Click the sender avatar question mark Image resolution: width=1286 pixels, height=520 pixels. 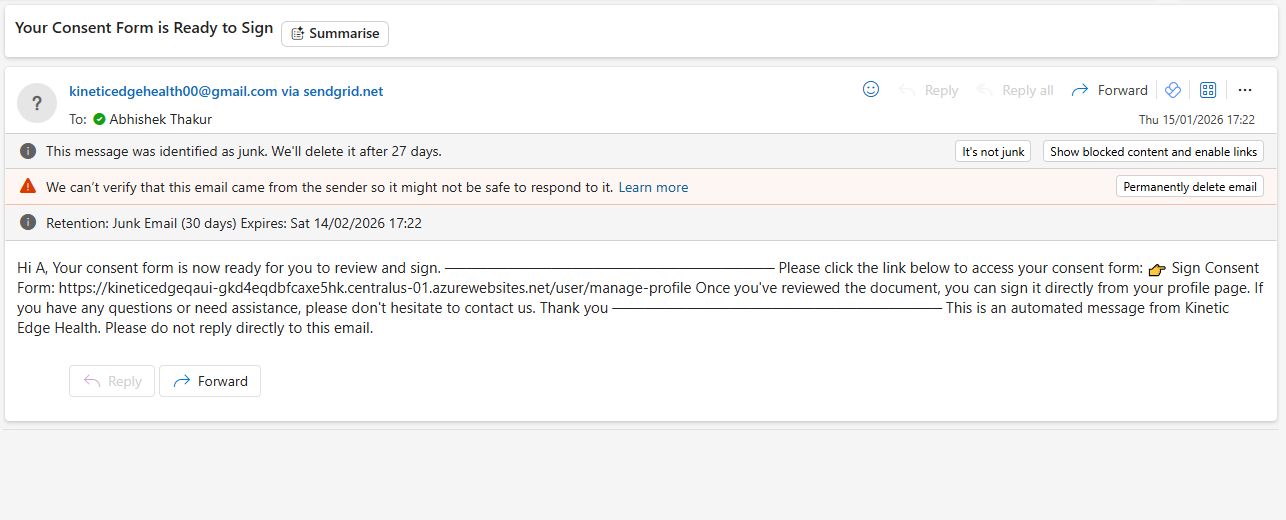tap(37, 103)
